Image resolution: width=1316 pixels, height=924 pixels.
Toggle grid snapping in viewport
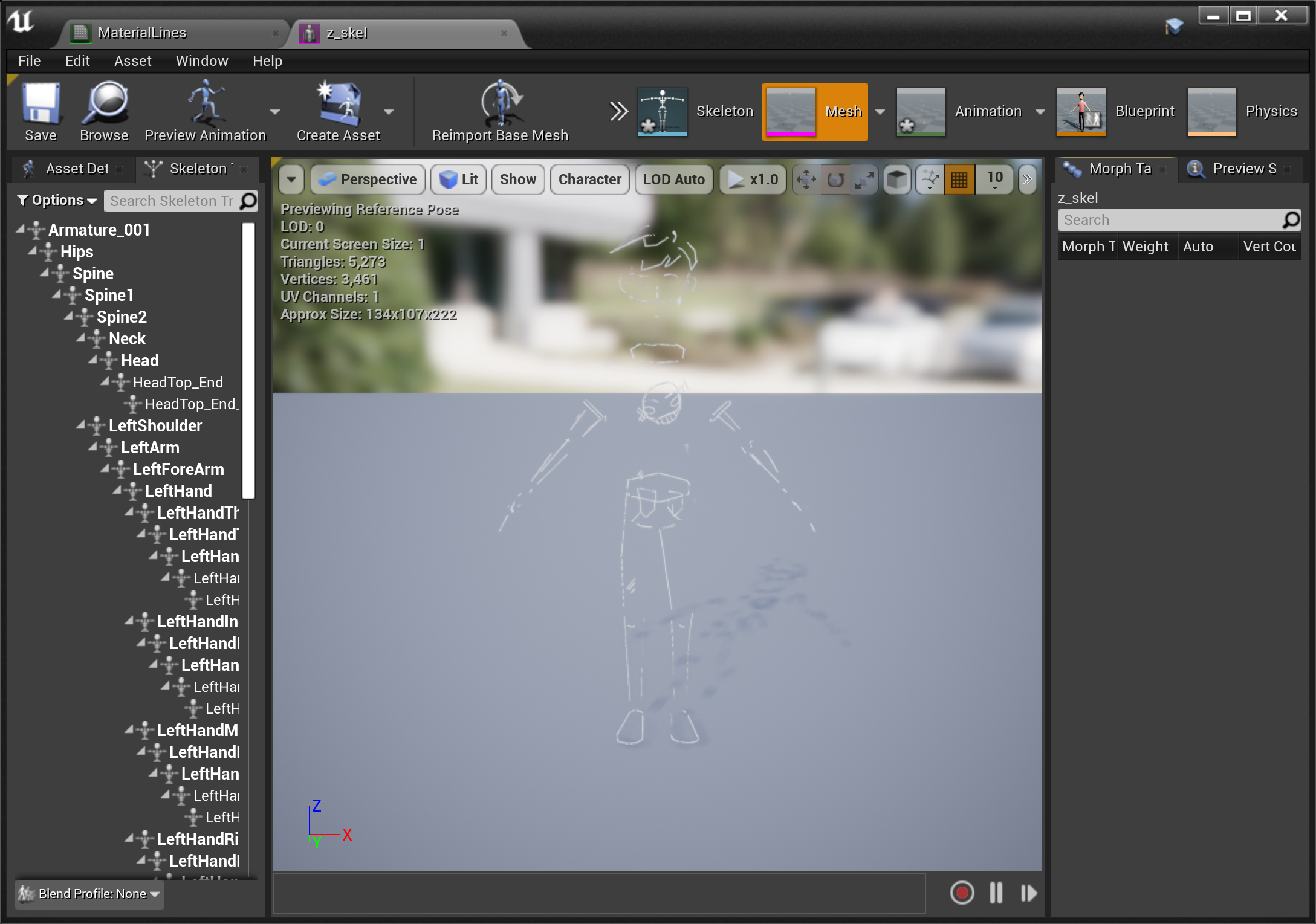point(959,179)
